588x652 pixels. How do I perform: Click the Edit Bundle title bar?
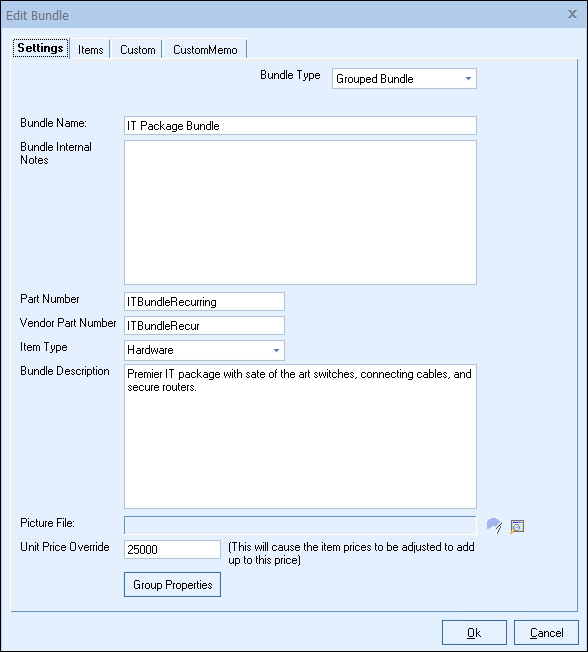[x=283, y=15]
